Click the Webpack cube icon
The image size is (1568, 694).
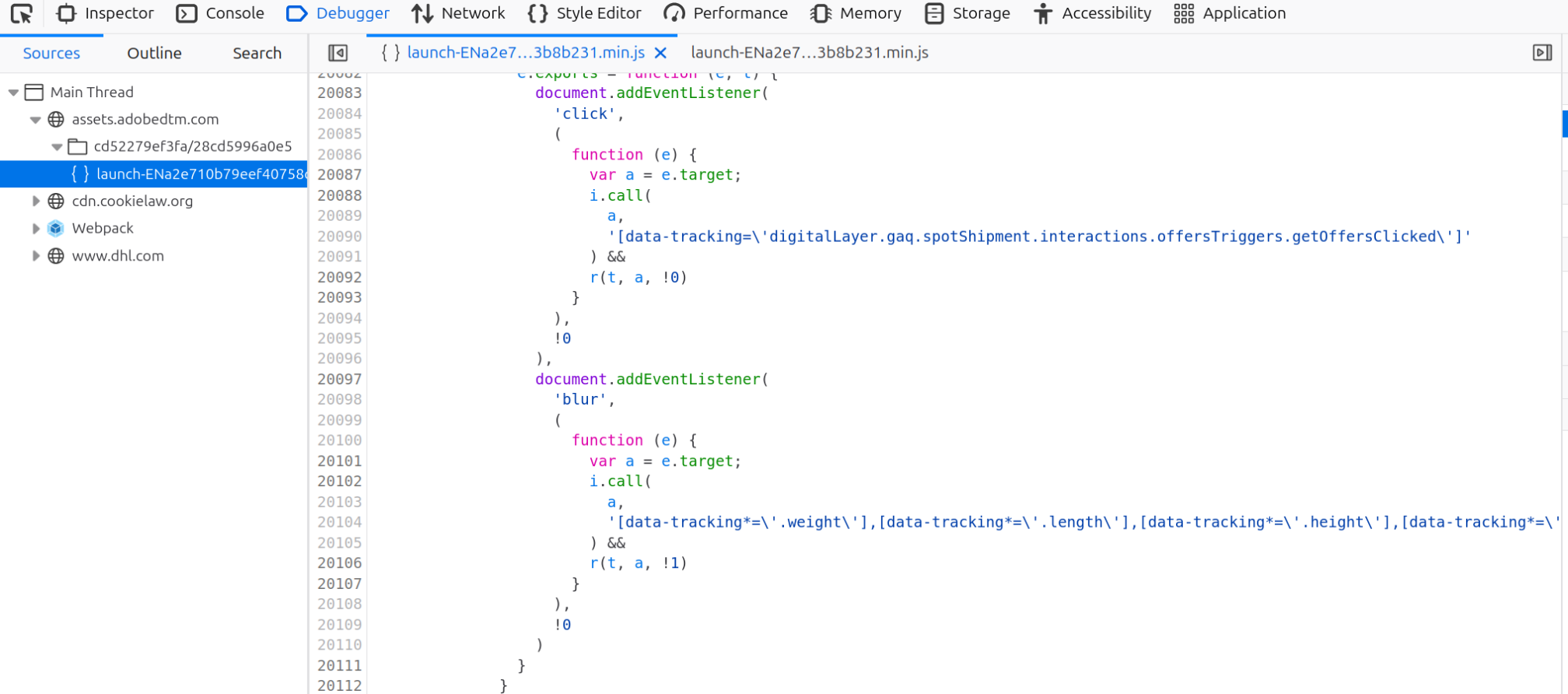(x=55, y=229)
